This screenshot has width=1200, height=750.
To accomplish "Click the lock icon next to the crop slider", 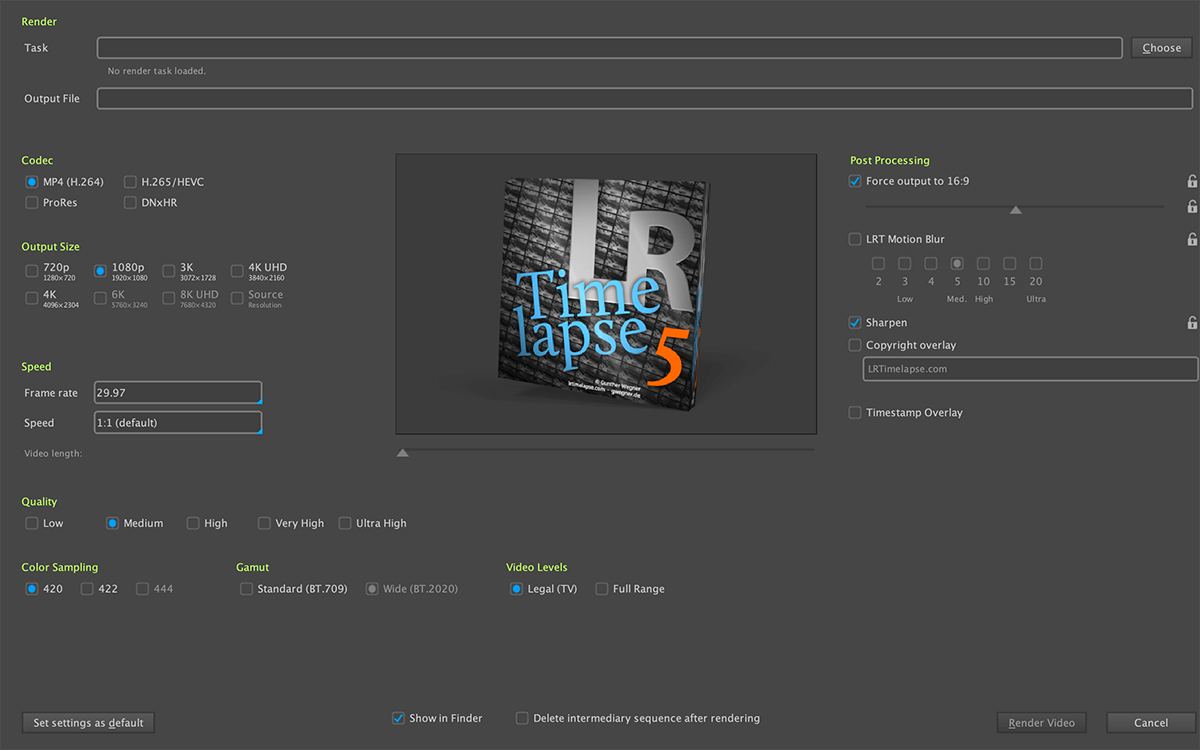I will coord(1192,207).
